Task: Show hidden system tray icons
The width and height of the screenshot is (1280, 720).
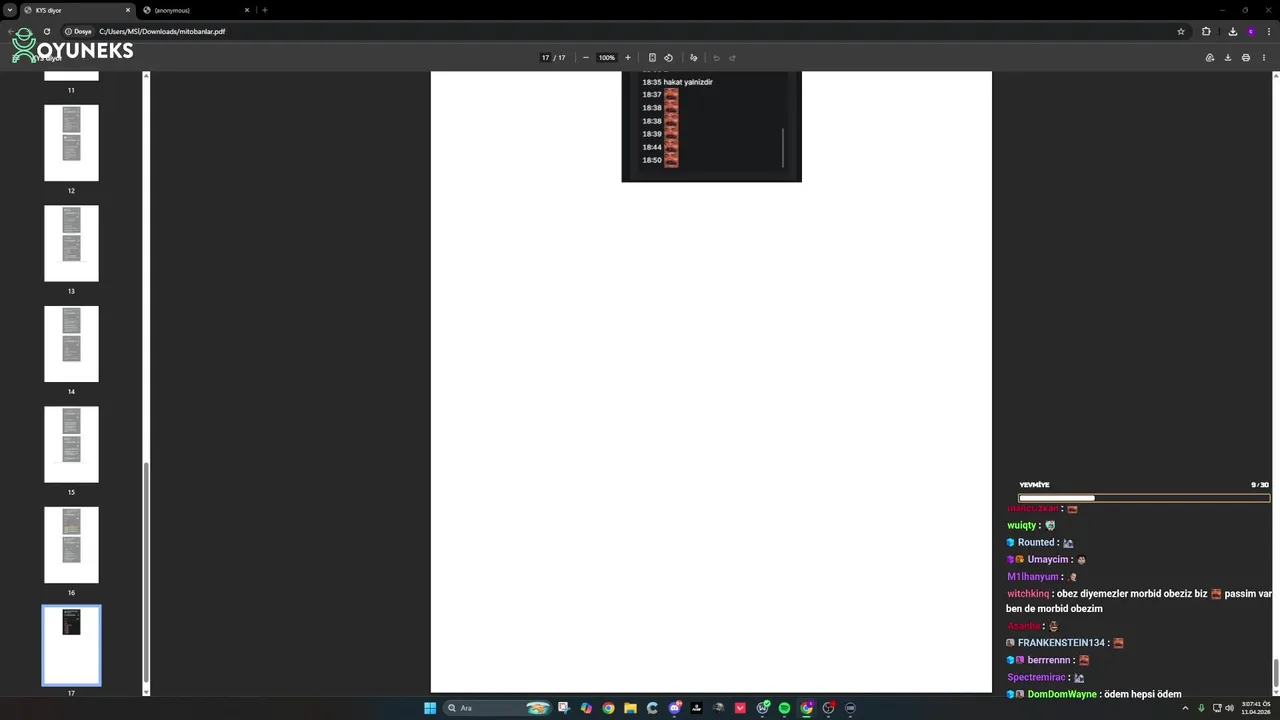Action: tap(1185, 708)
